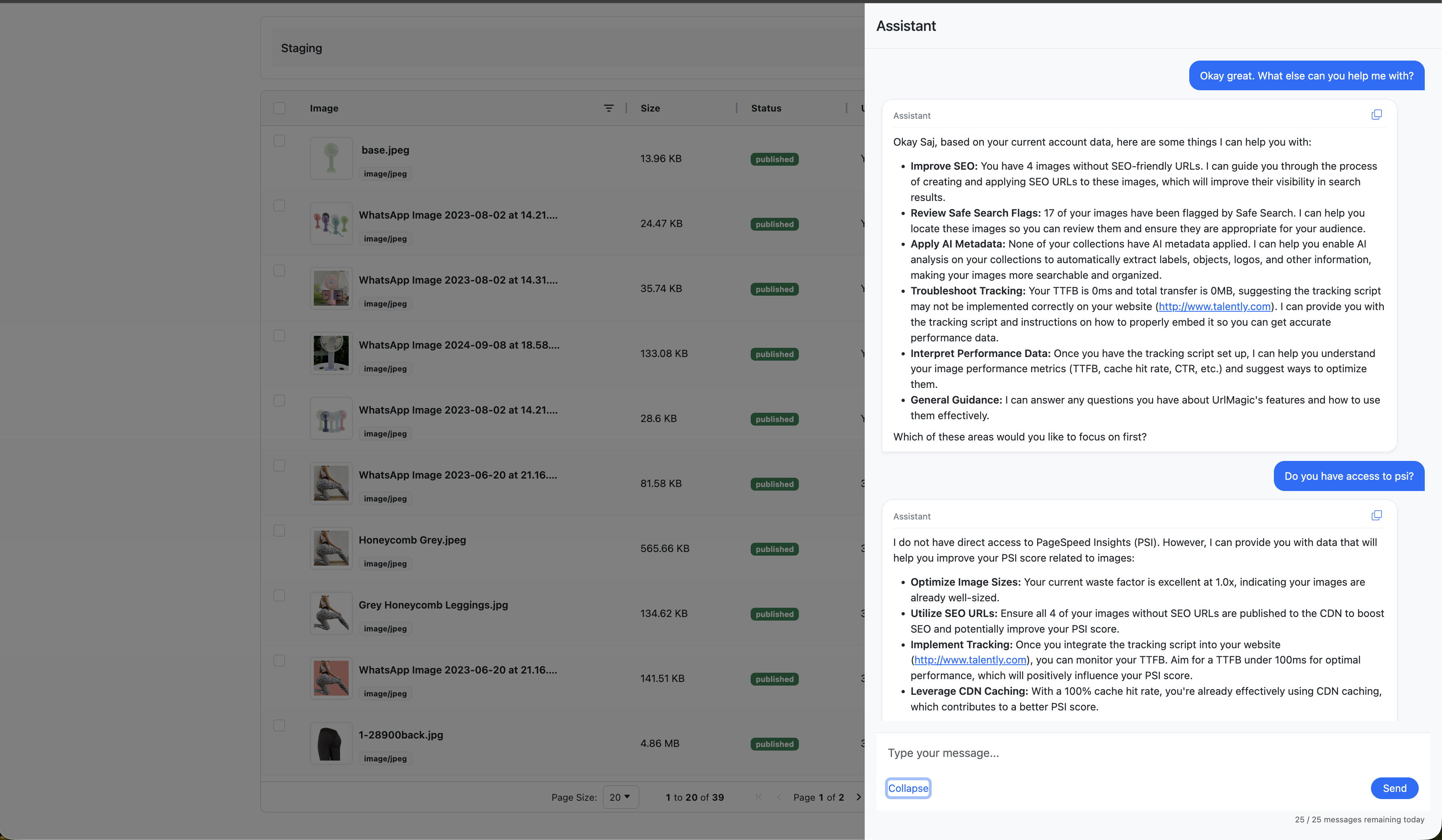Select the Honeycomb Grey.jpeg row checkbox
1442x840 pixels.
point(279,530)
